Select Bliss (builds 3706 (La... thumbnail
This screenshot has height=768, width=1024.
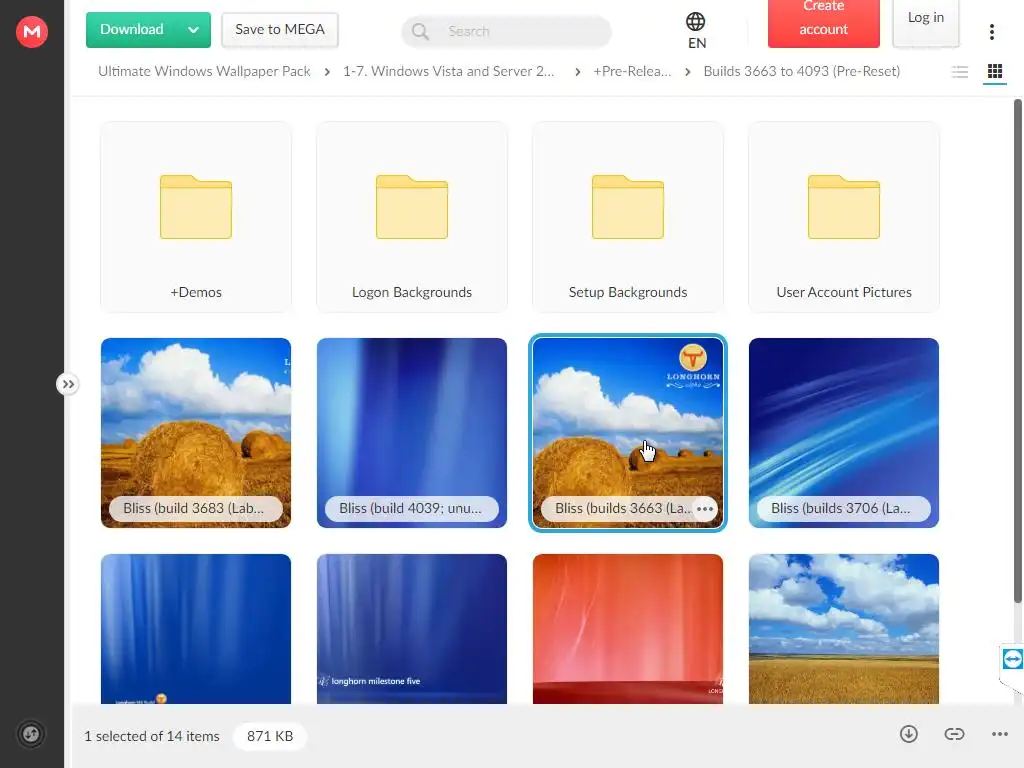tap(844, 432)
